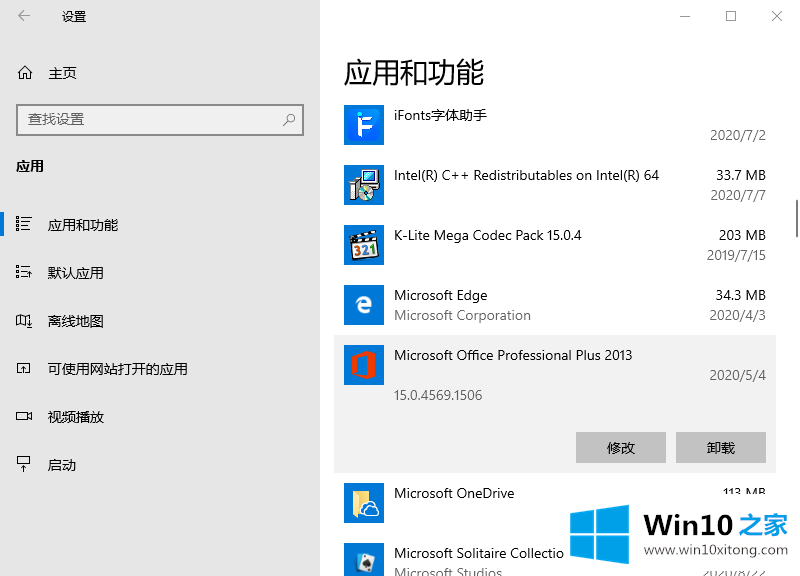Close the Settings window
800x576 pixels.
point(777,16)
